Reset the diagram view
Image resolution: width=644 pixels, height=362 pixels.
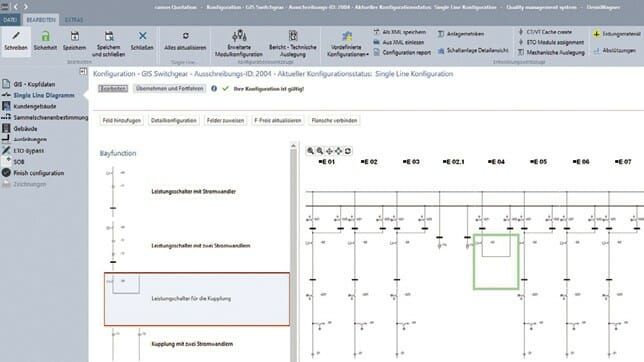click(348, 151)
